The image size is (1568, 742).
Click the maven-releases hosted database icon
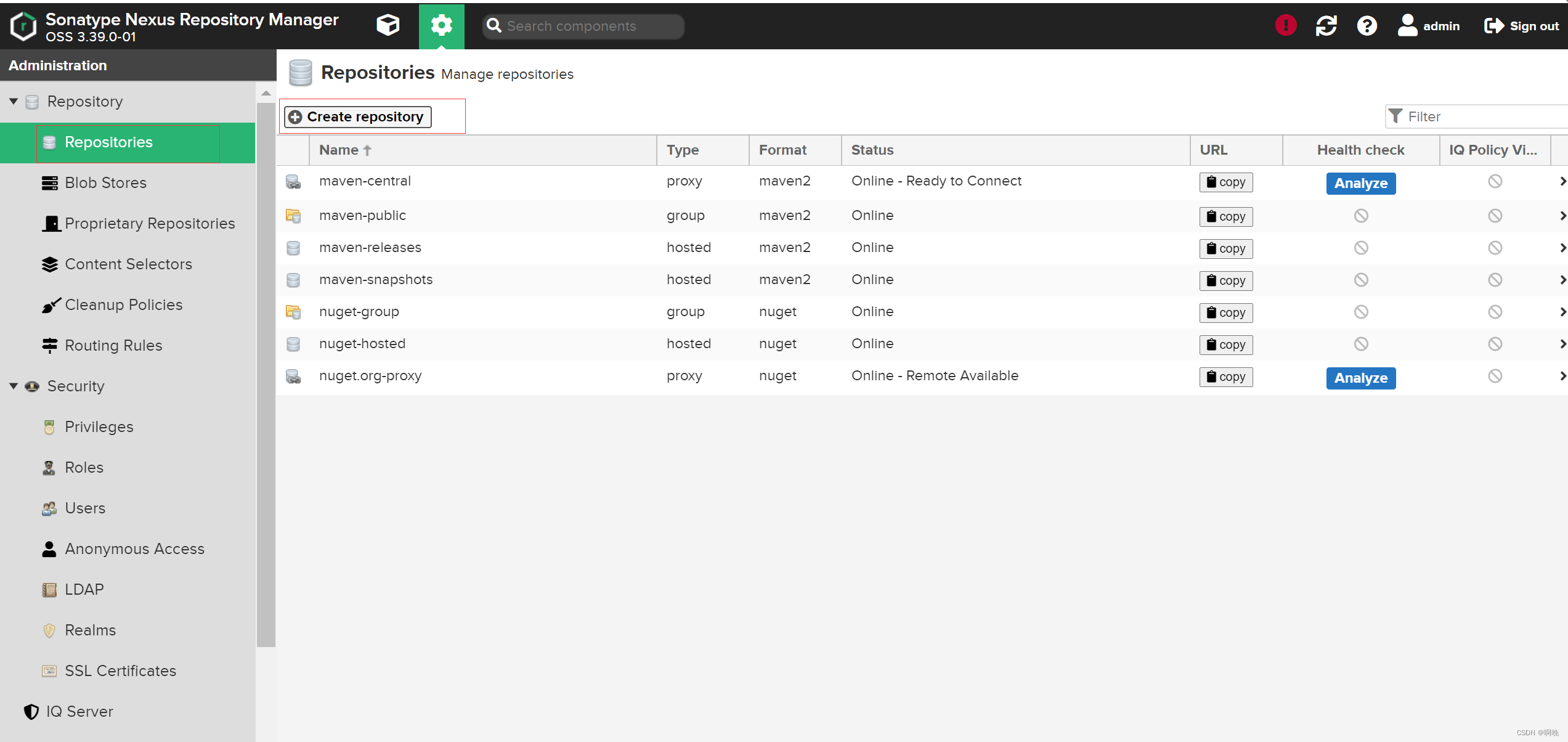(x=293, y=248)
